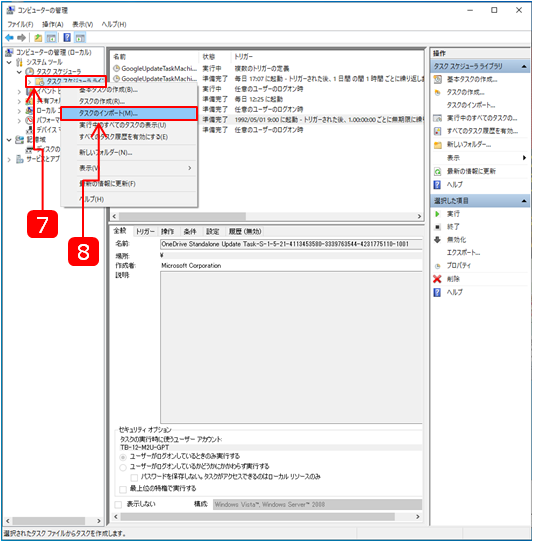533x542 pixels.
Task: Switch to the トリガー tab
Action: (x=145, y=232)
